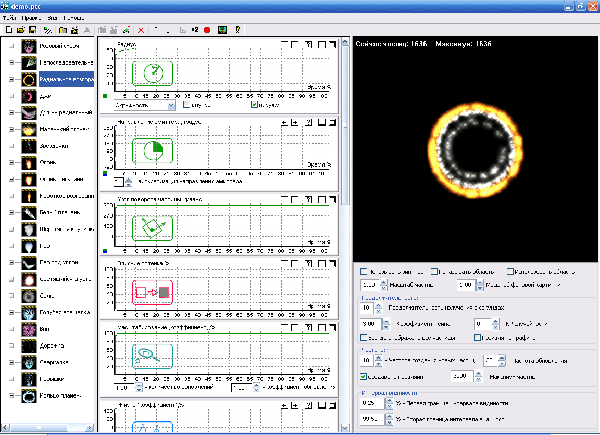This screenshot has width=600, height=435.
Task: Click the yellow question mark help icon
Action: tap(236, 30)
